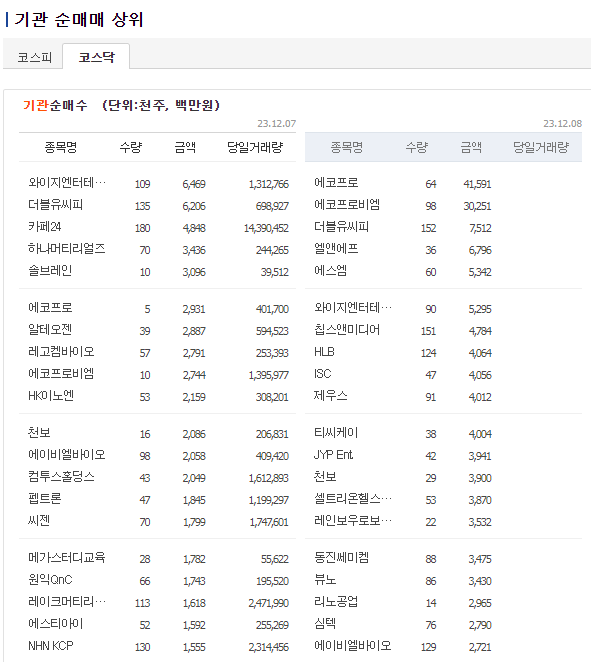Open 레고켐바이오 stock link
591x662 pixels.
click(x=61, y=352)
